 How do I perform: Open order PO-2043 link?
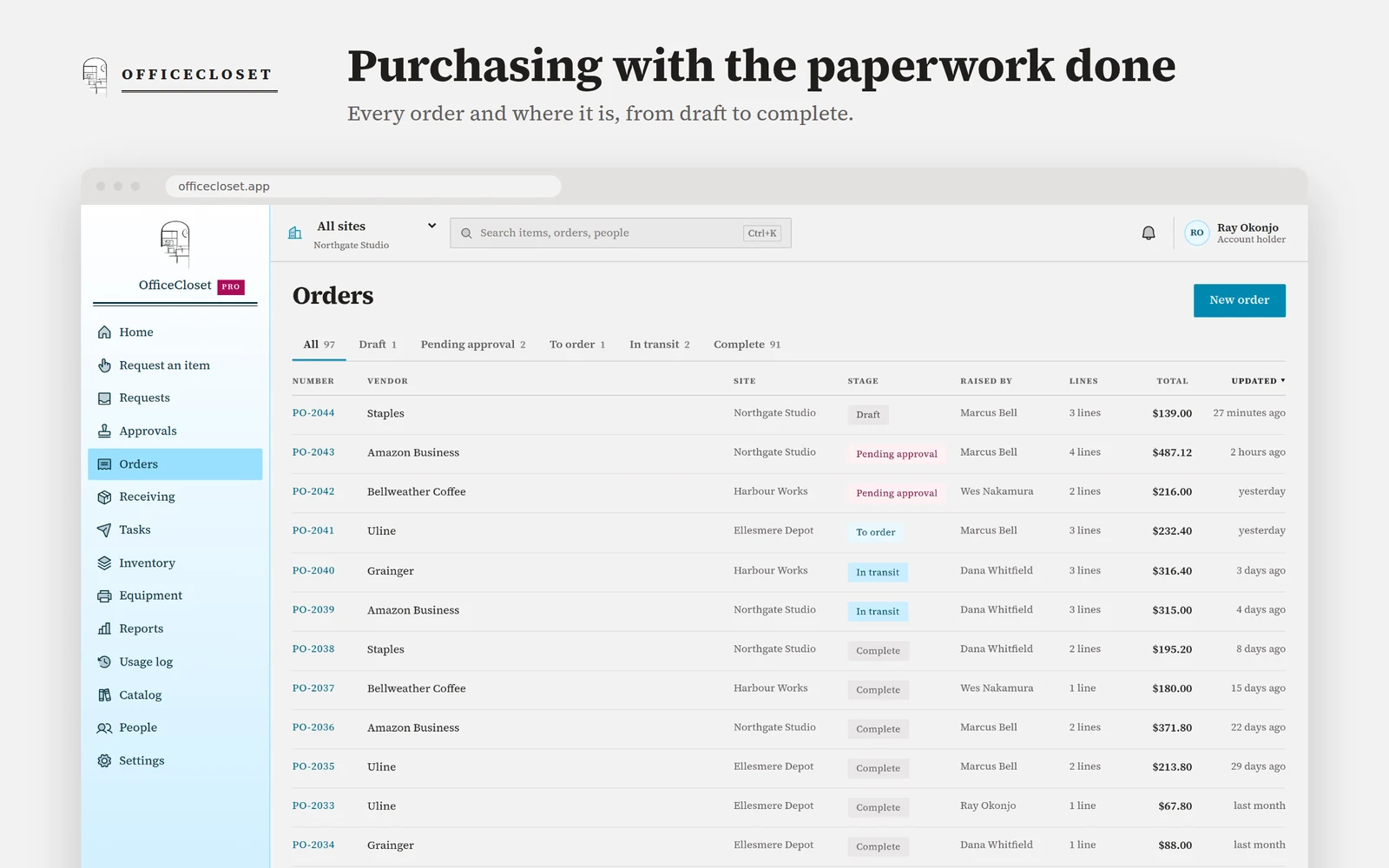313,452
